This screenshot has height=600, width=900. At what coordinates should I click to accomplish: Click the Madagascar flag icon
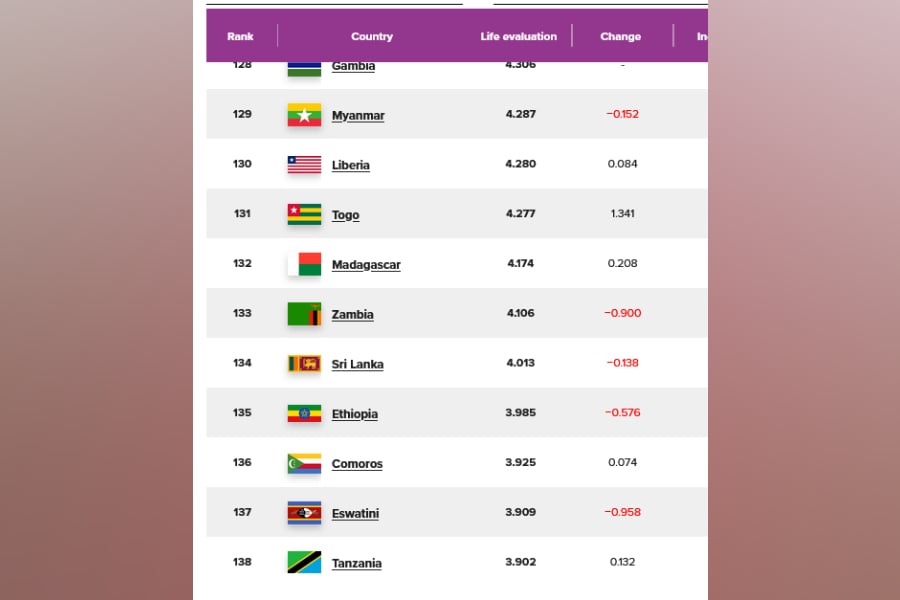304,264
